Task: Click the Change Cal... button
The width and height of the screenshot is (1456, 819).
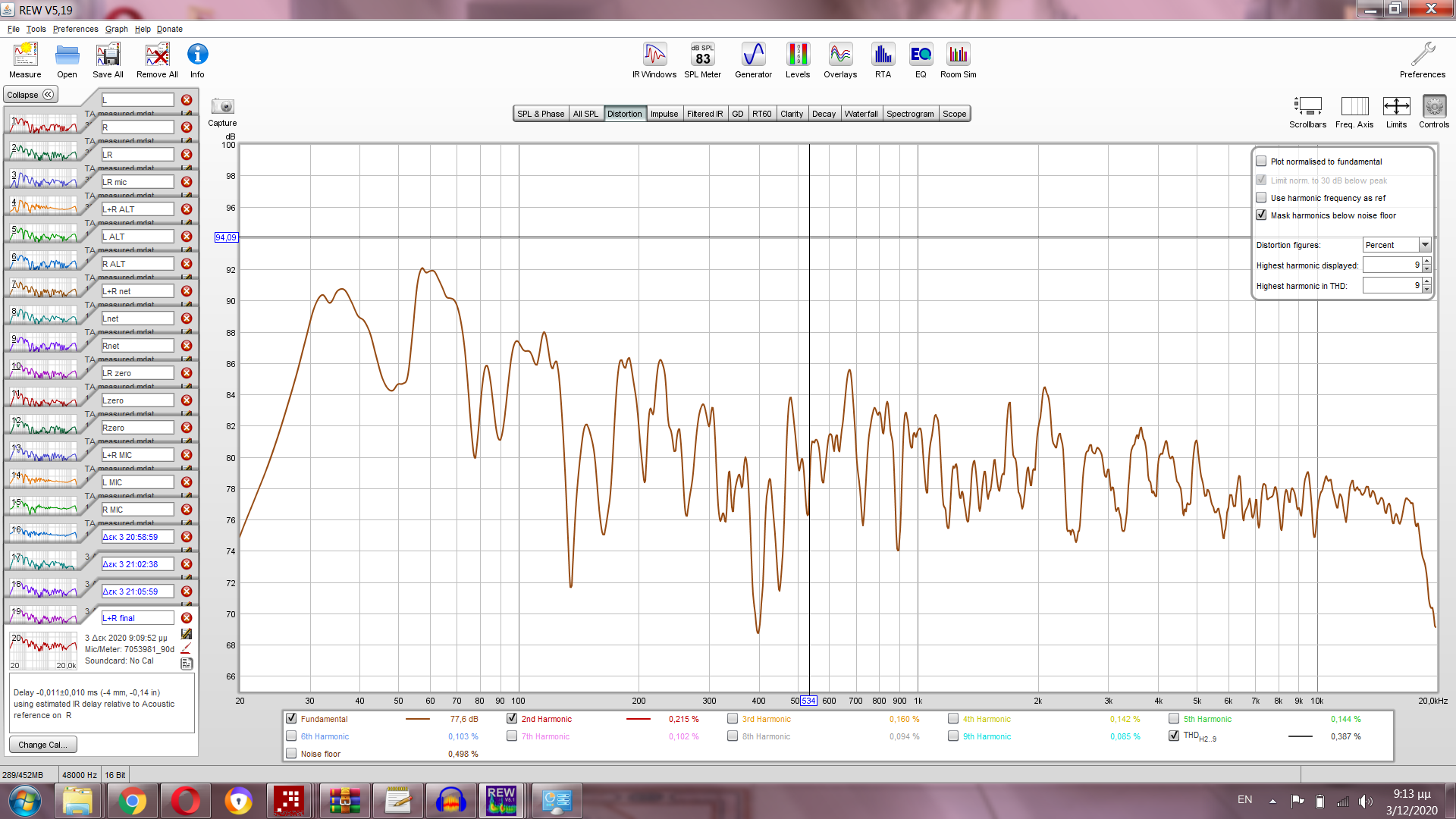Action: coord(42,745)
